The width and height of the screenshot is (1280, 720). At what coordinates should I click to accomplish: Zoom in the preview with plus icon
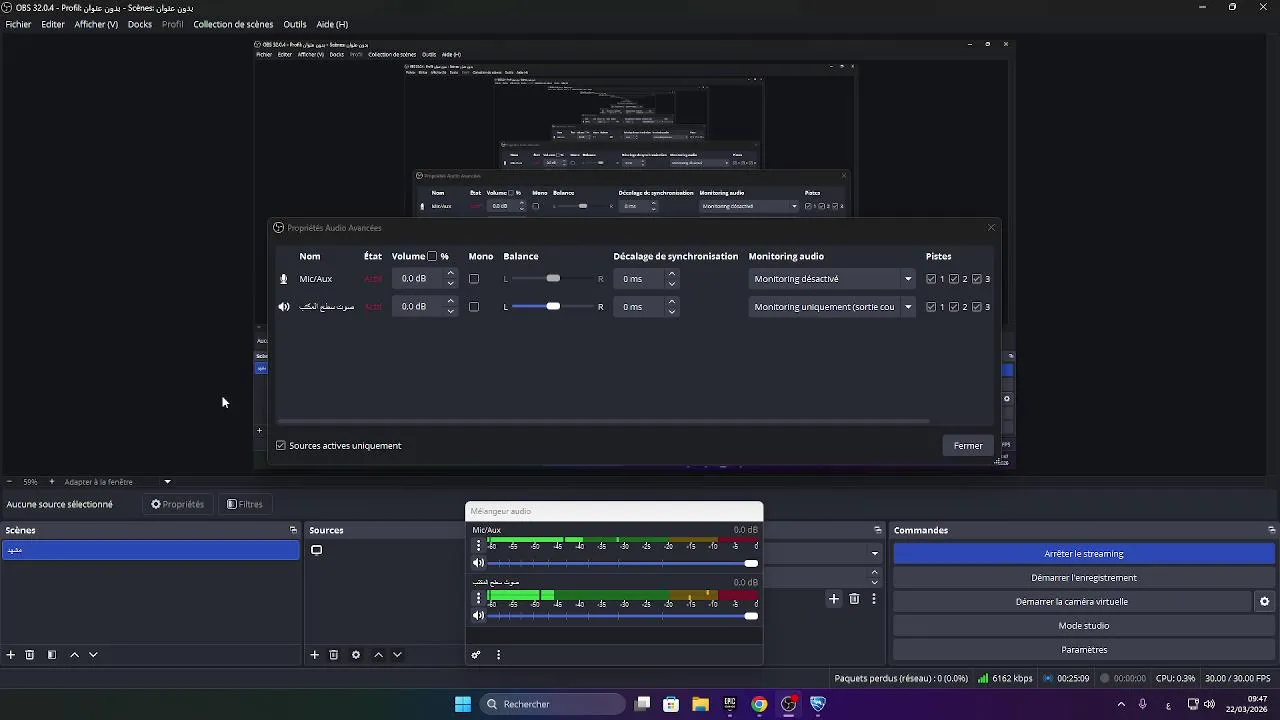[52, 482]
